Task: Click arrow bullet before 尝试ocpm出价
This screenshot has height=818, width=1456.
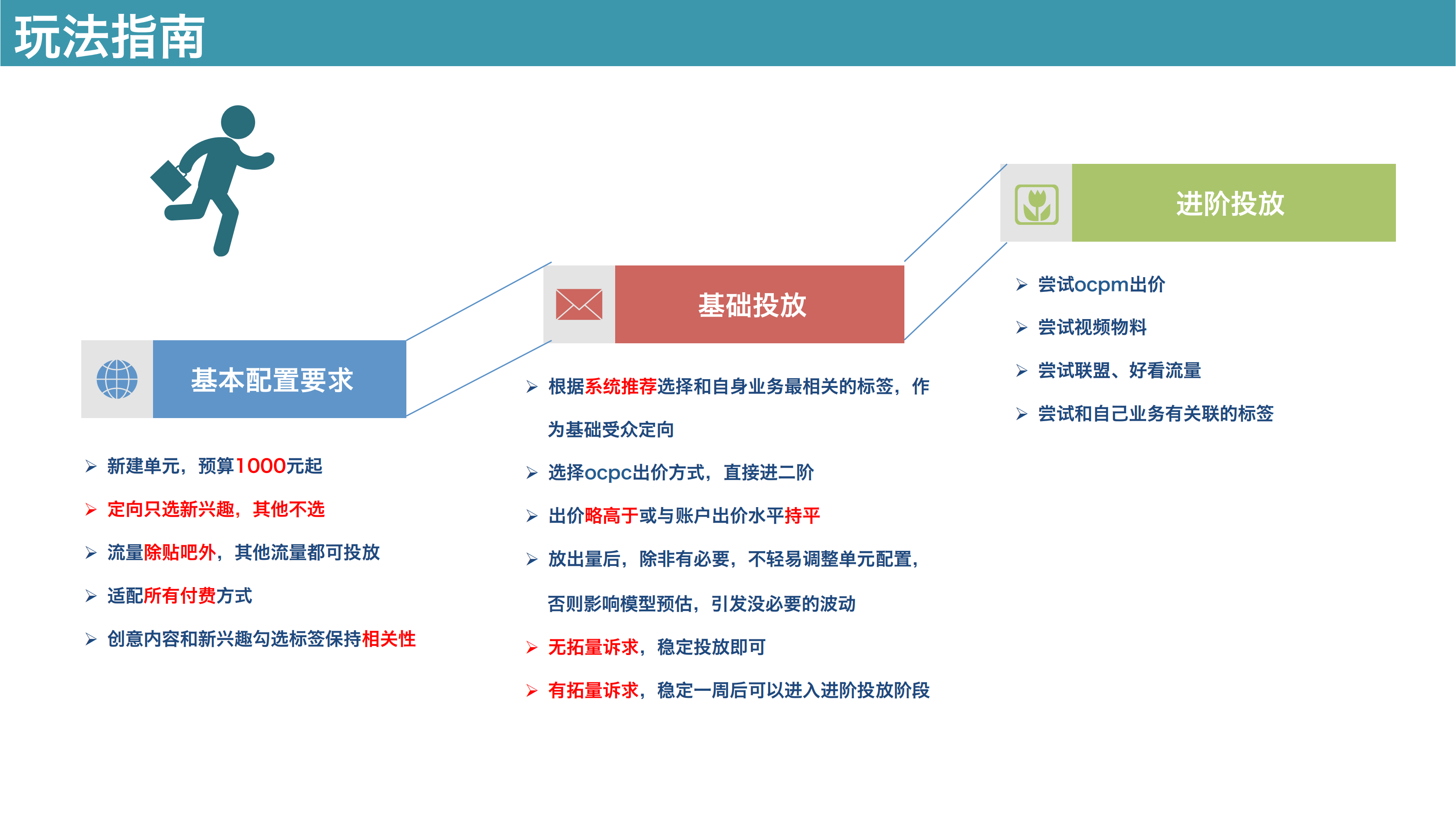Action: [1022, 284]
